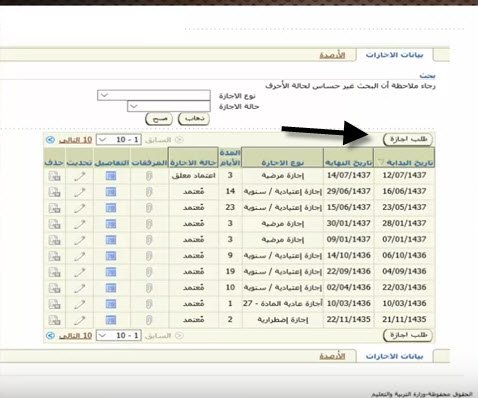Edit the leave starting 23/05/1437

(x=80, y=208)
